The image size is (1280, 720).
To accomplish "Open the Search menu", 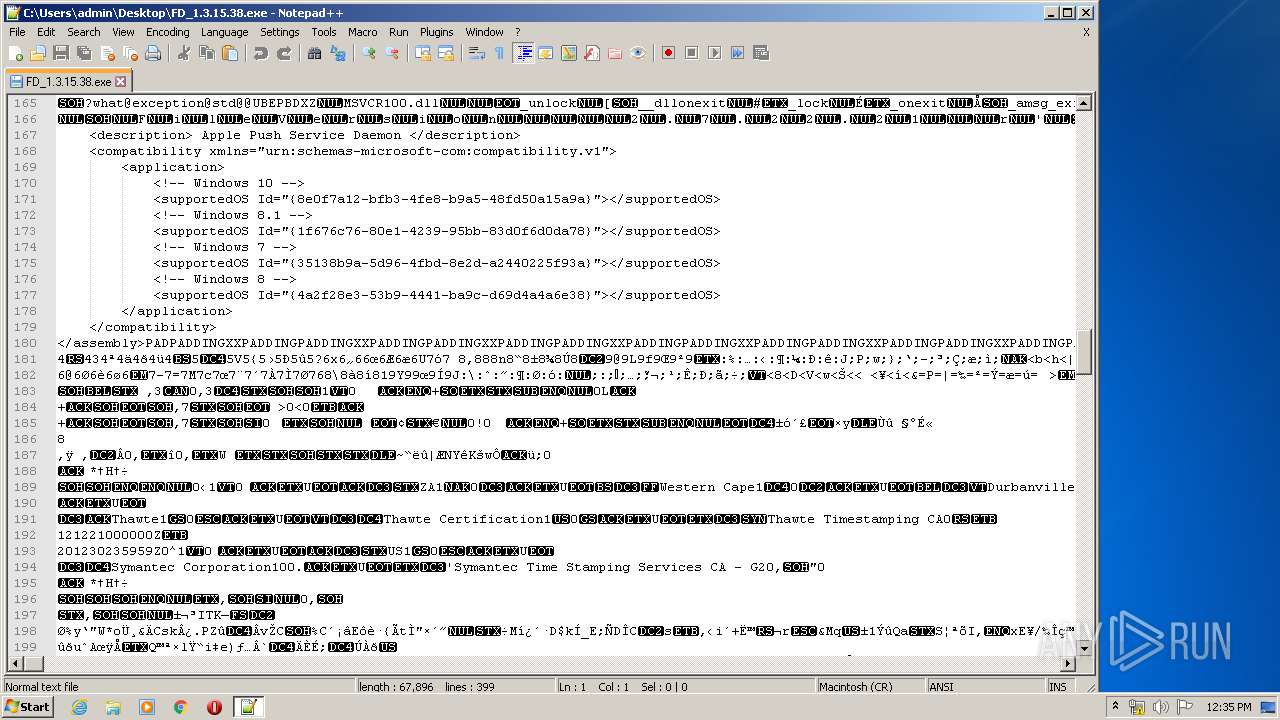I will pos(84,32).
